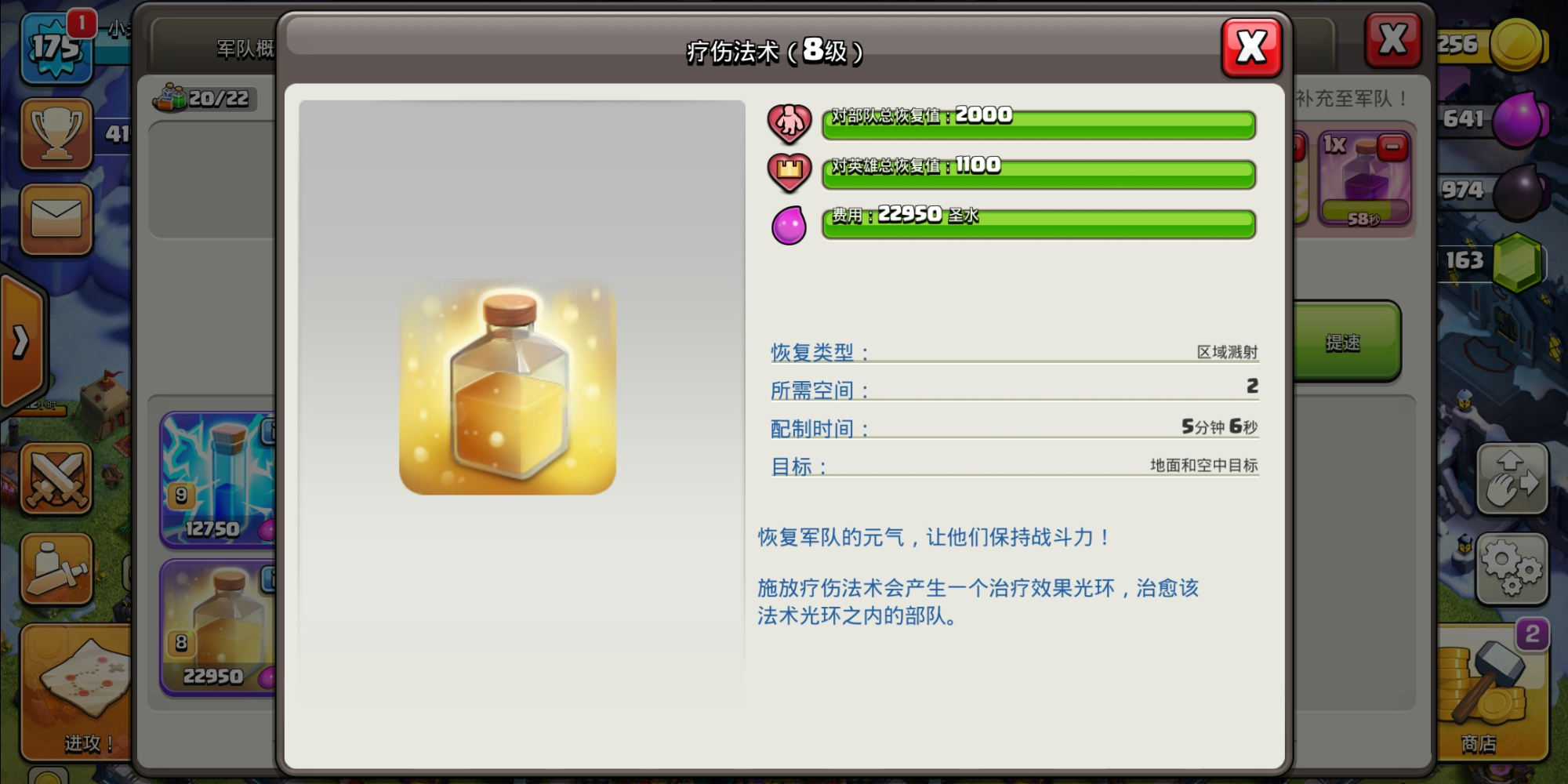
Task: Open the soldier training icon
Action: 56,569
